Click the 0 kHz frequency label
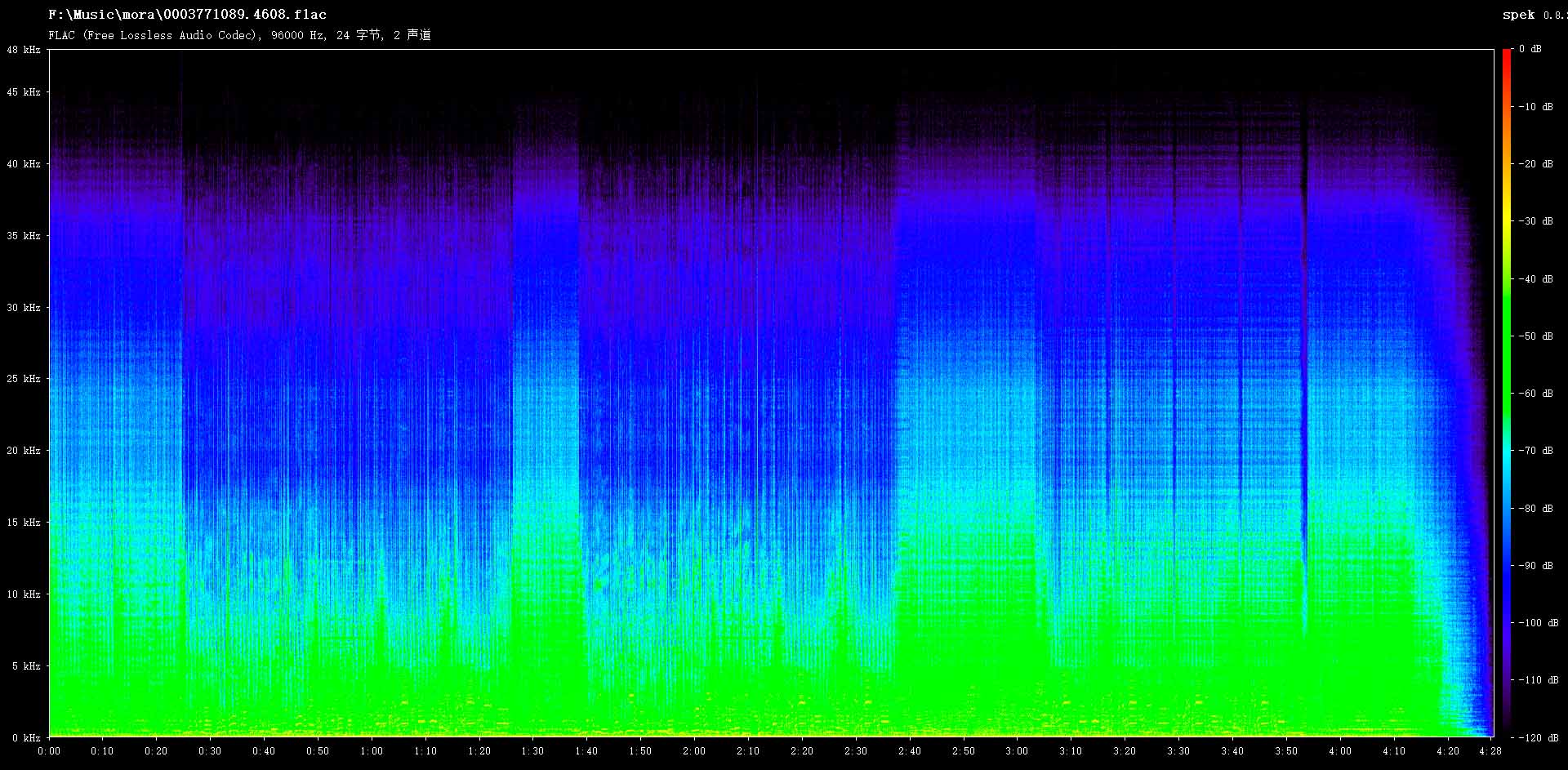Image resolution: width=1568 pixels, height=770 pixels. coord(26,738)
